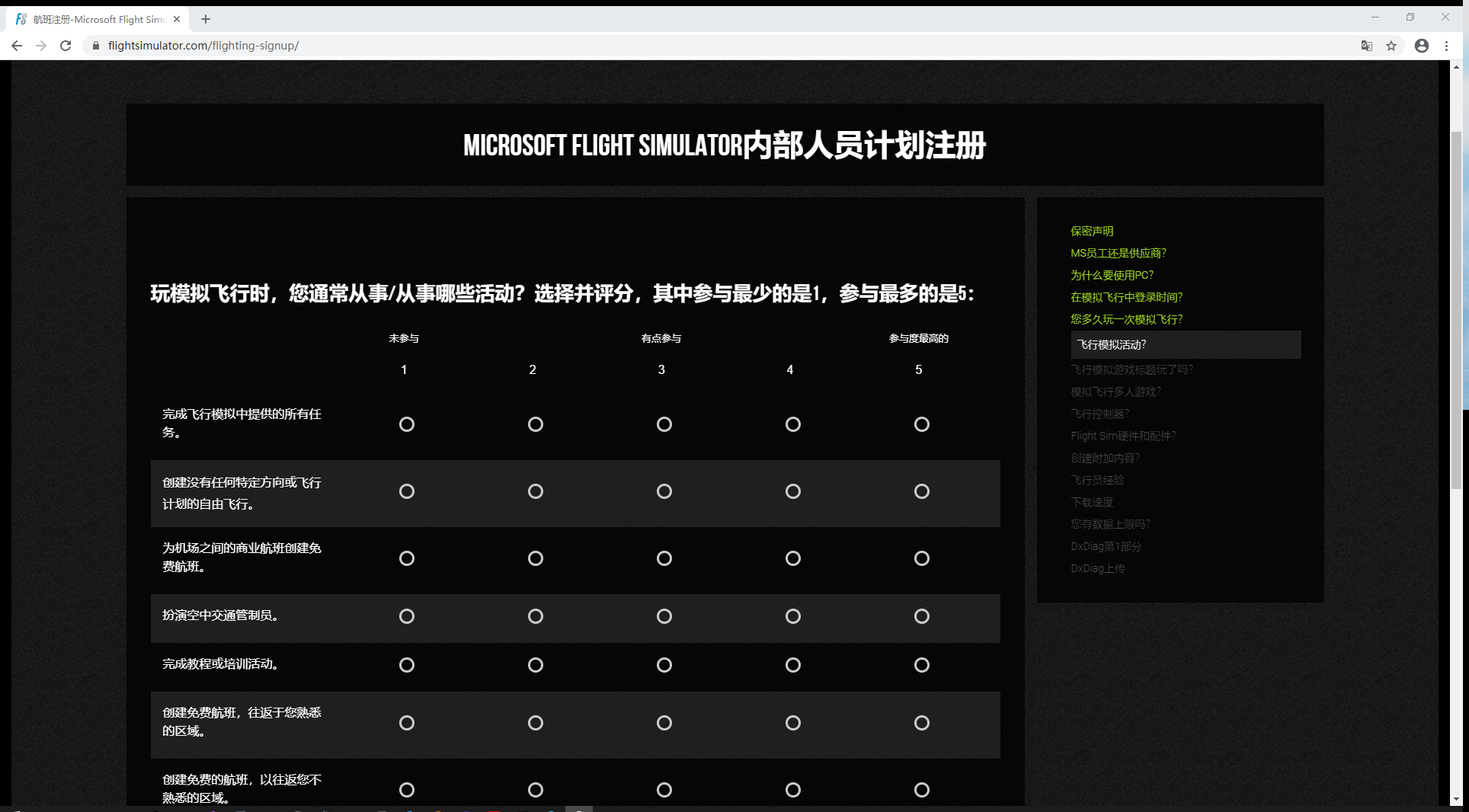
Task: Rate 往返于您熟悉的区域 row as 2
Action: click(536, 723)
